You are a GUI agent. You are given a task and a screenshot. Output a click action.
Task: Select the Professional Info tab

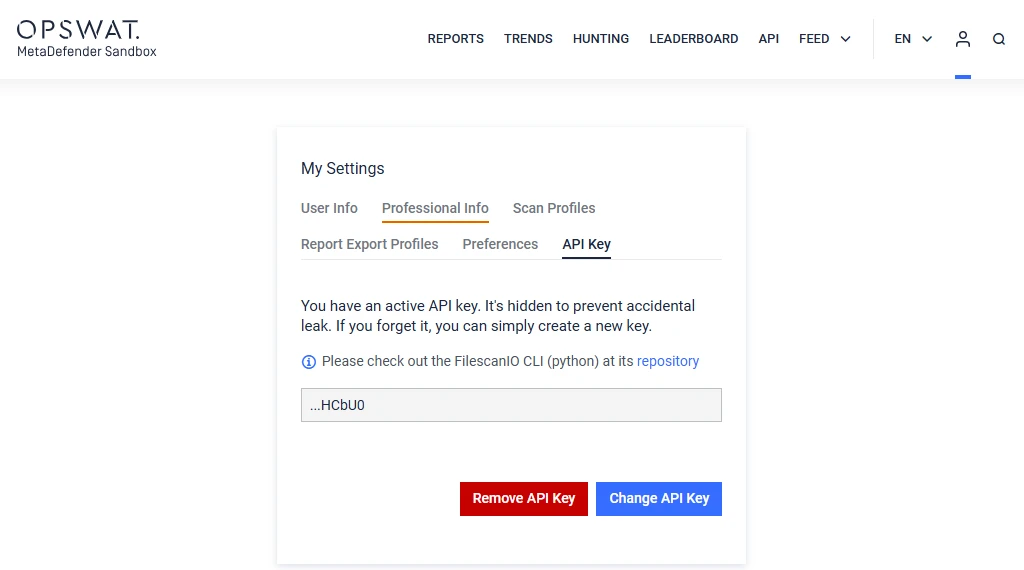[x=435, y=208]
